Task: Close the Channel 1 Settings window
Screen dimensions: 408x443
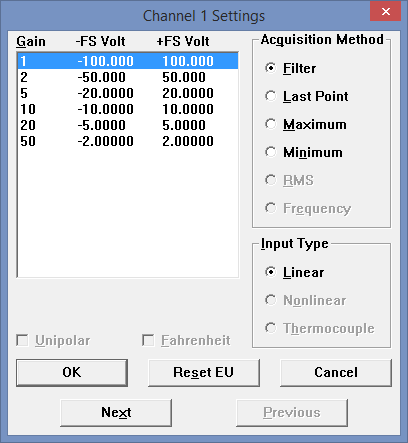Action: (x=385, y=11)
